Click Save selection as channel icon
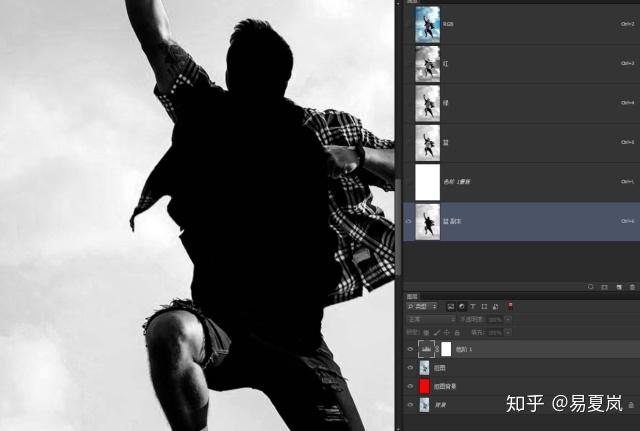Screen dimensions: 640x431 click(x=604, y=287)
